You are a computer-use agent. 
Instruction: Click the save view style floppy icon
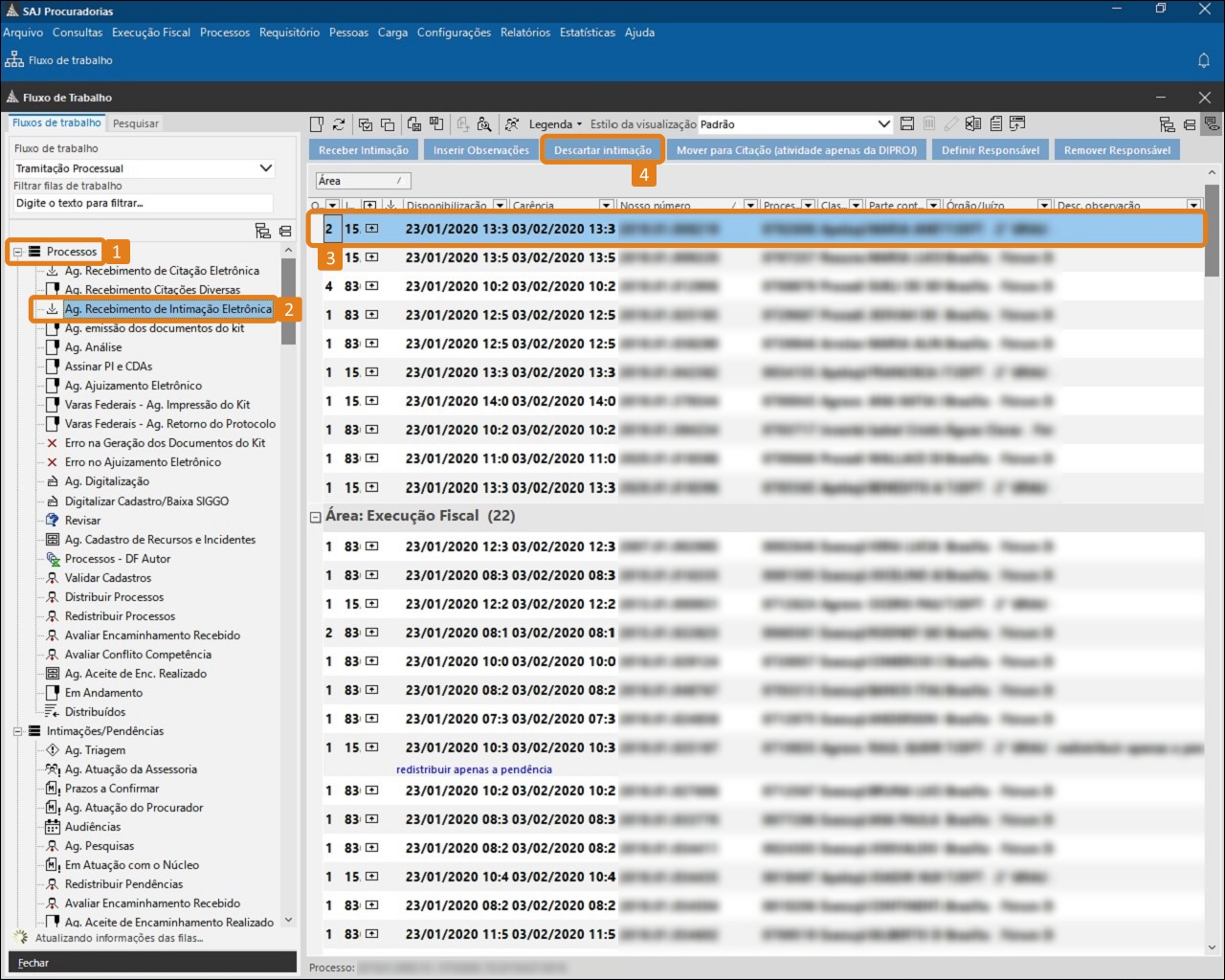pyautogui.click(x=907, y=124)
